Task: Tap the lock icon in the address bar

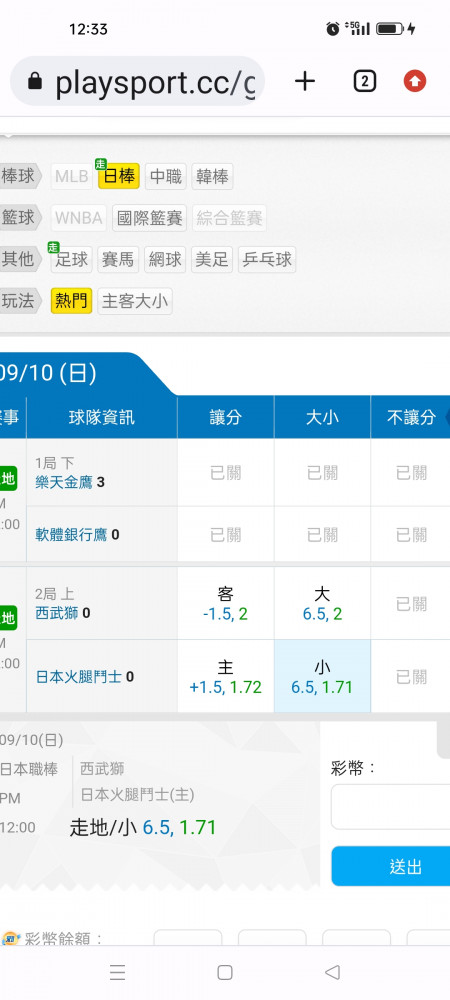Action: pos(35,82)
